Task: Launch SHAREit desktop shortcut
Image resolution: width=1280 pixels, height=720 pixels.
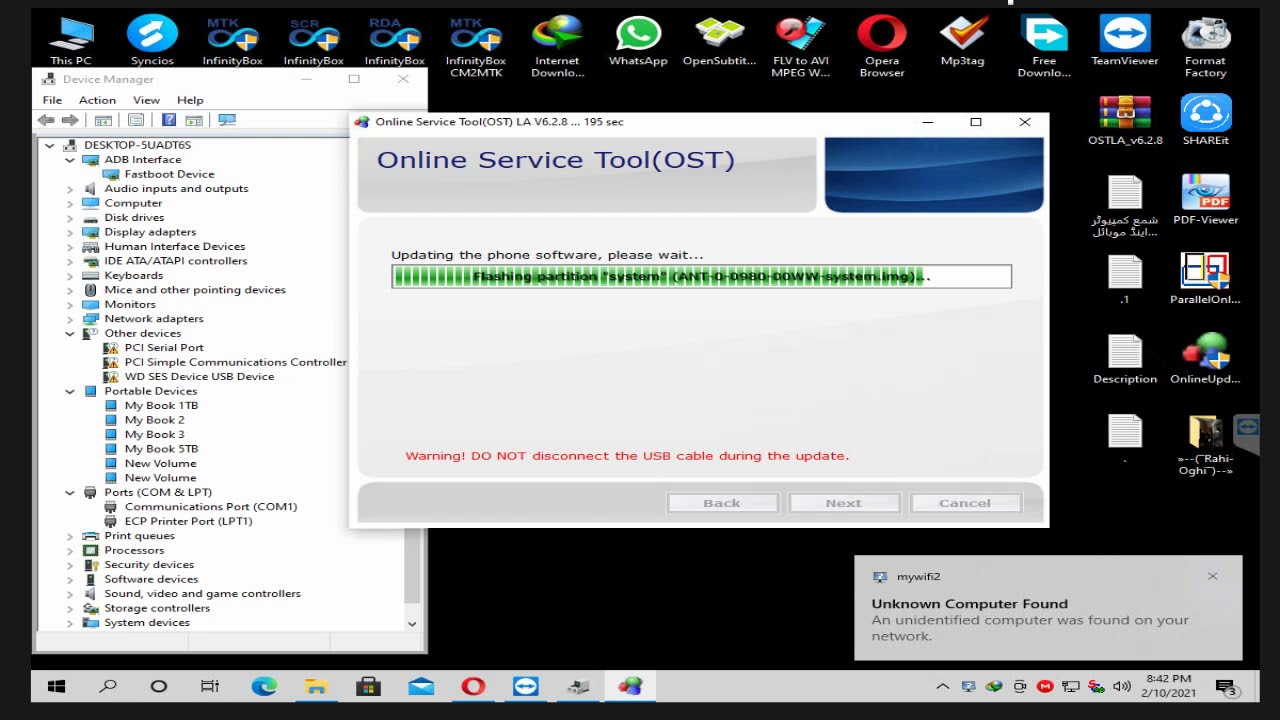Action: tap(1205, 120)
